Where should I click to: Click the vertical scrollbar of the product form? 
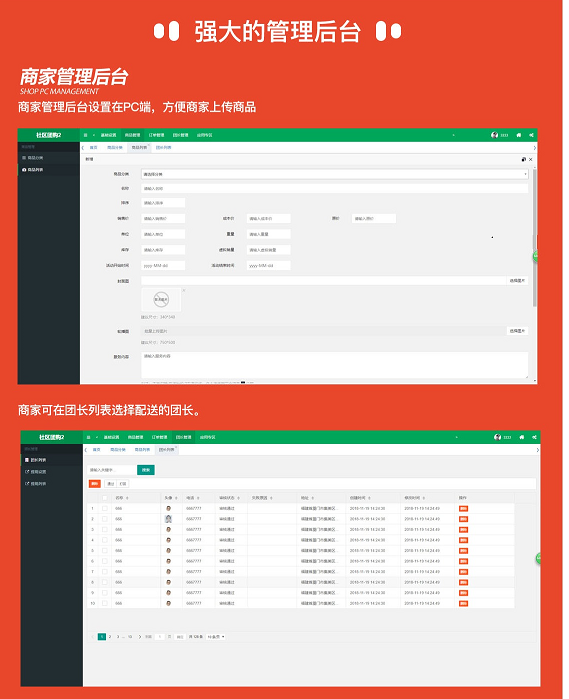pos(535,236)
